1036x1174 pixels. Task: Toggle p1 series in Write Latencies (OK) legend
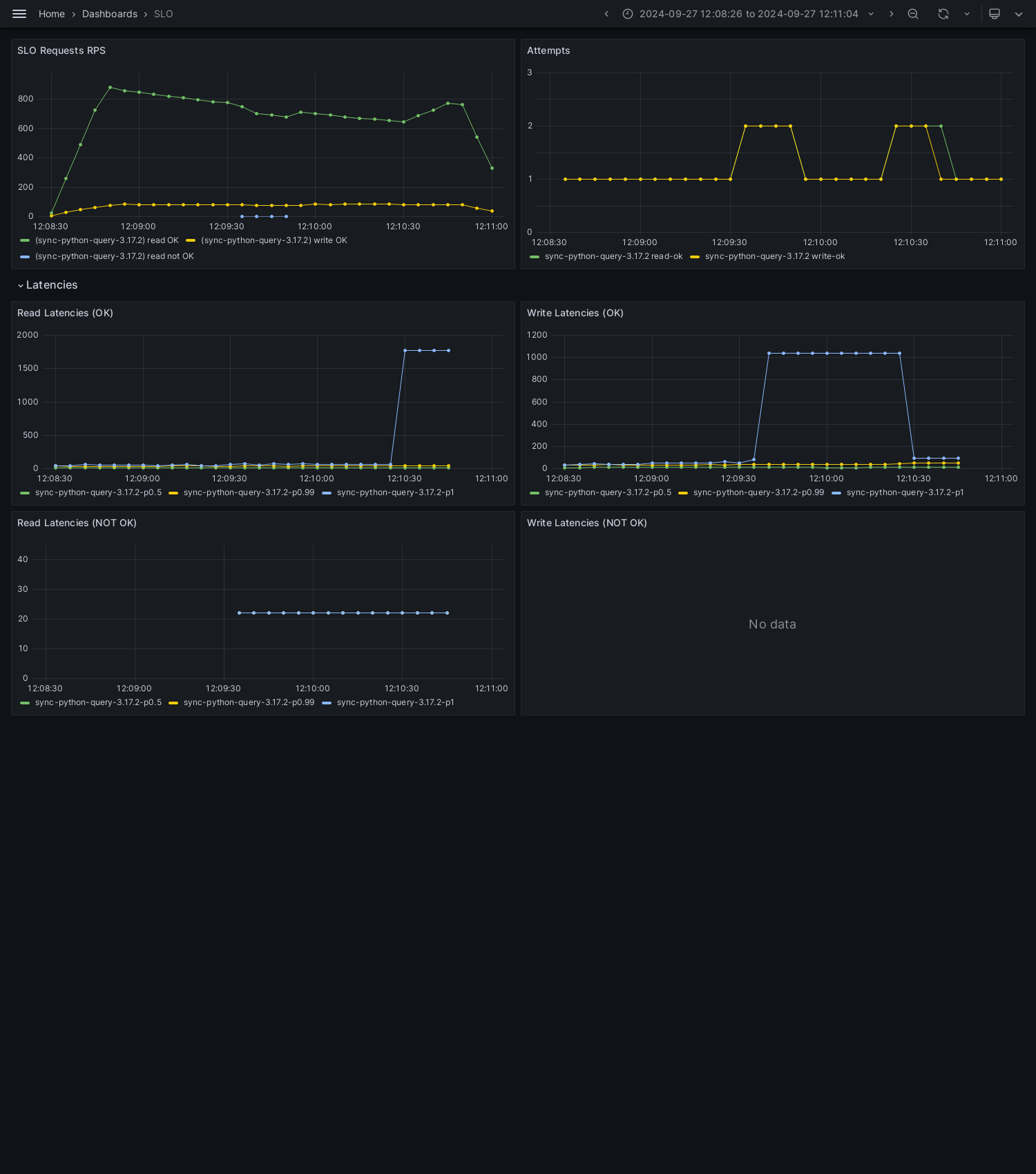(905, 492)
